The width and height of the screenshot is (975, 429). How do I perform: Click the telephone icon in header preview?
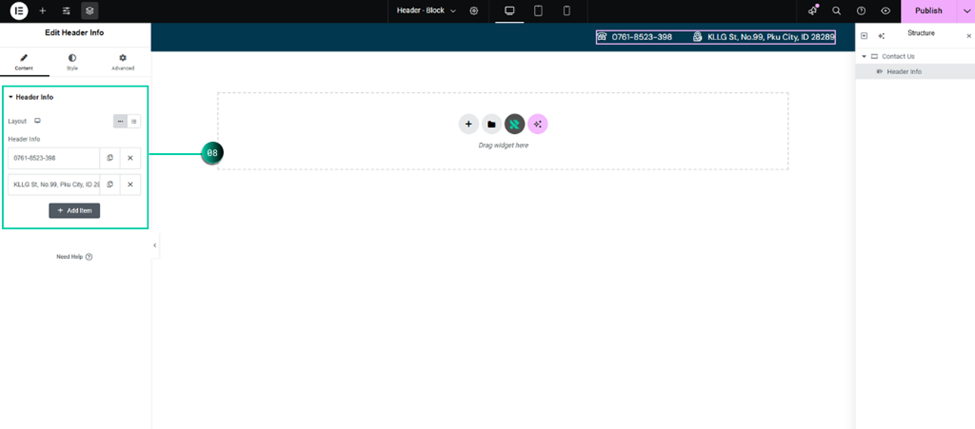coord(602,37)
